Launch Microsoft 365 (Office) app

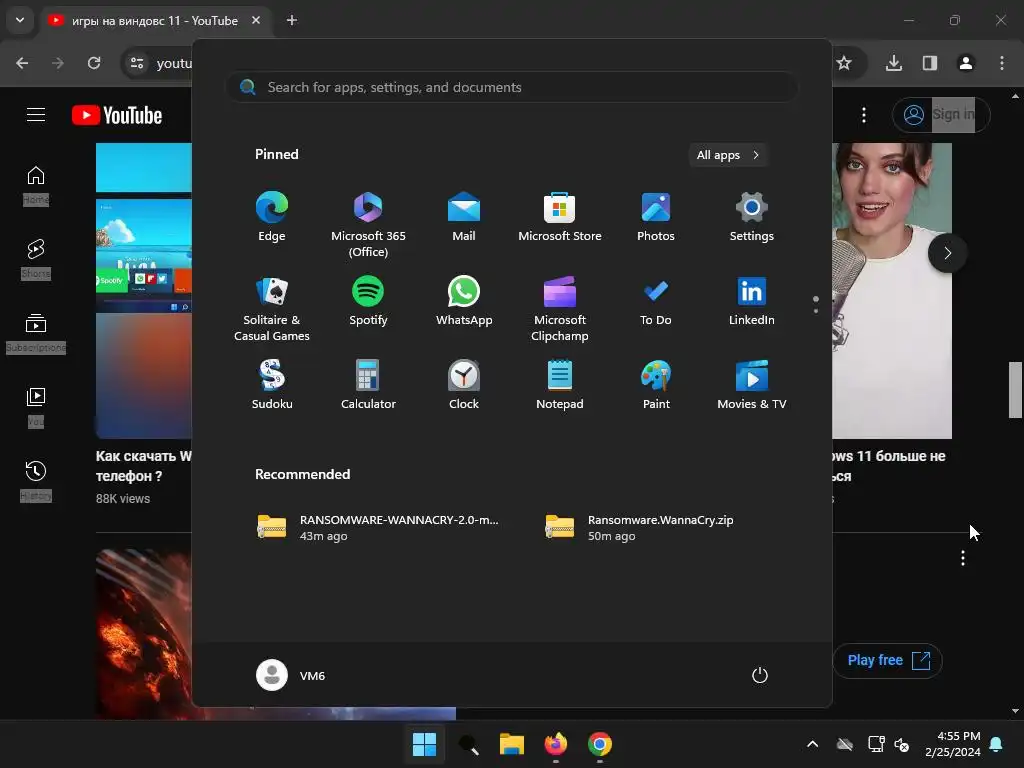[368, 225]
